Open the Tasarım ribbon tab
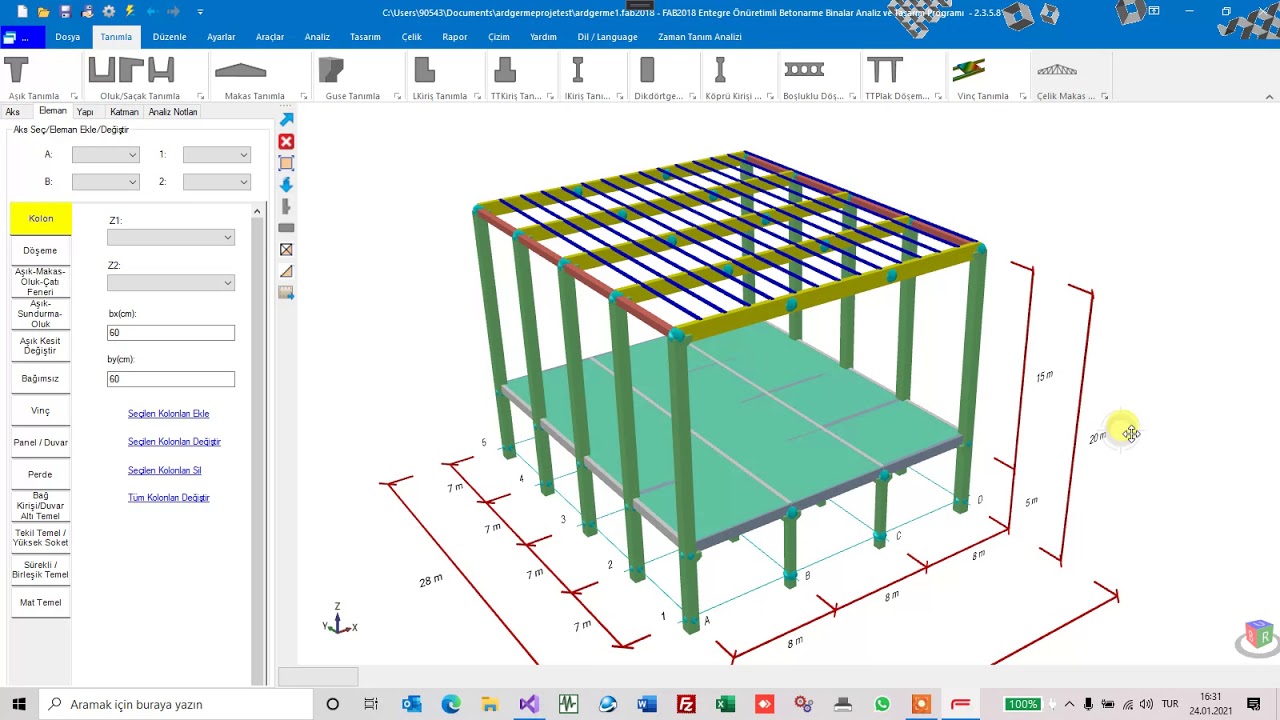1280x720 pixels. click(365, 37)
